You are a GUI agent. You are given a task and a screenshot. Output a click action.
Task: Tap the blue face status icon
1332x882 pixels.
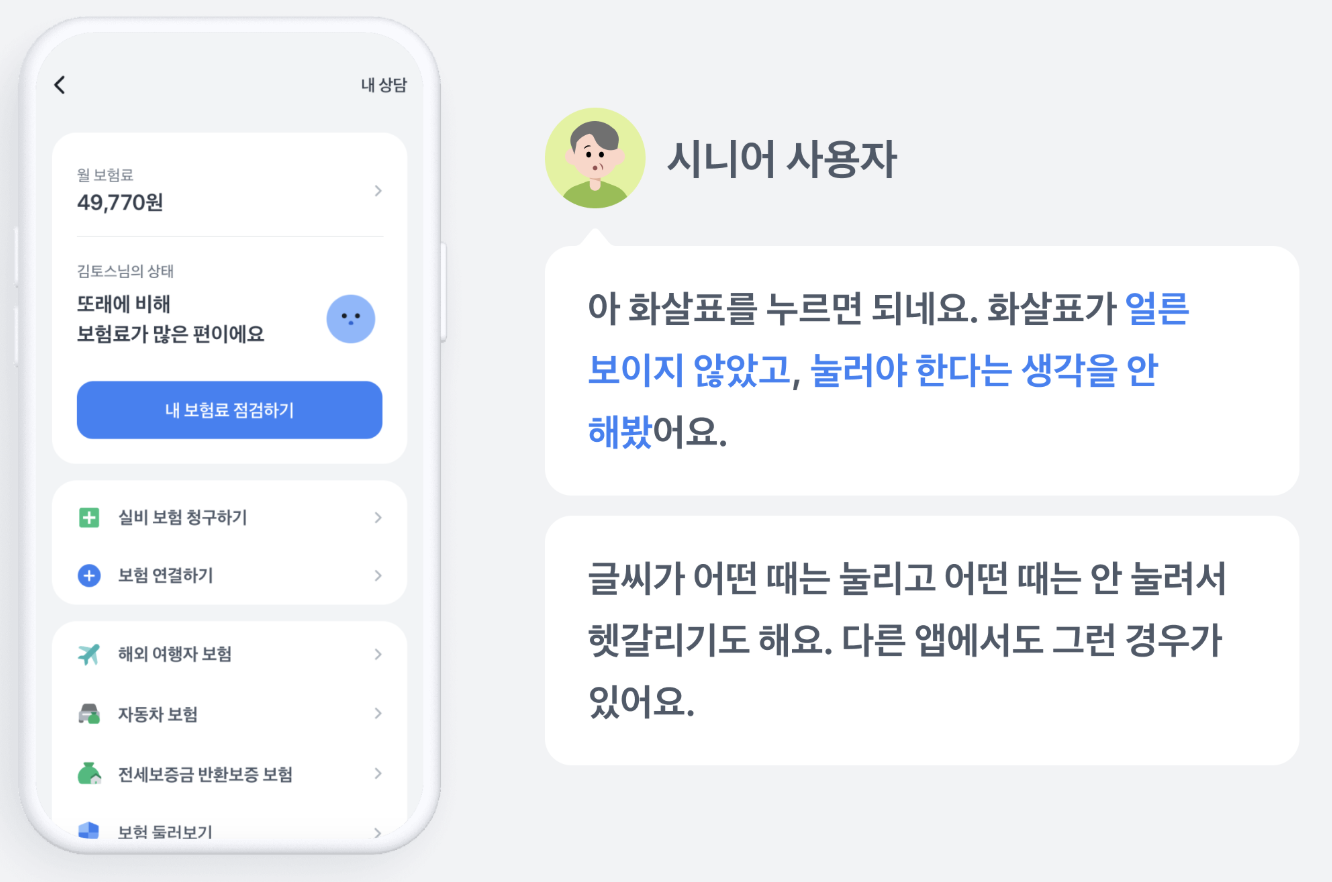(351, 319)
